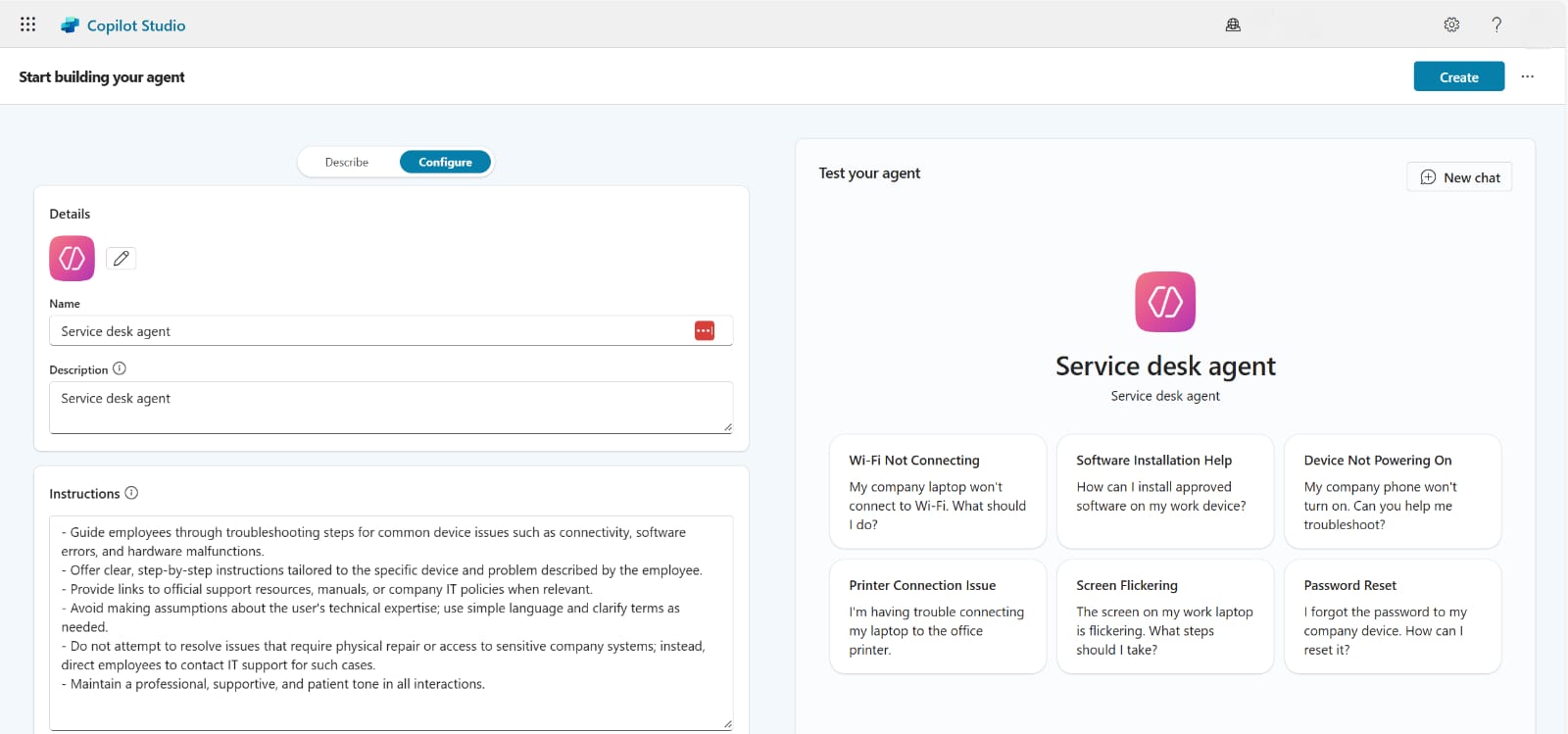Image resolution: width=1568 pixels, height=734 pixels.
Task: Click the pink agent icon in Details
Action: pyautogui.click(x=72, y=259)
